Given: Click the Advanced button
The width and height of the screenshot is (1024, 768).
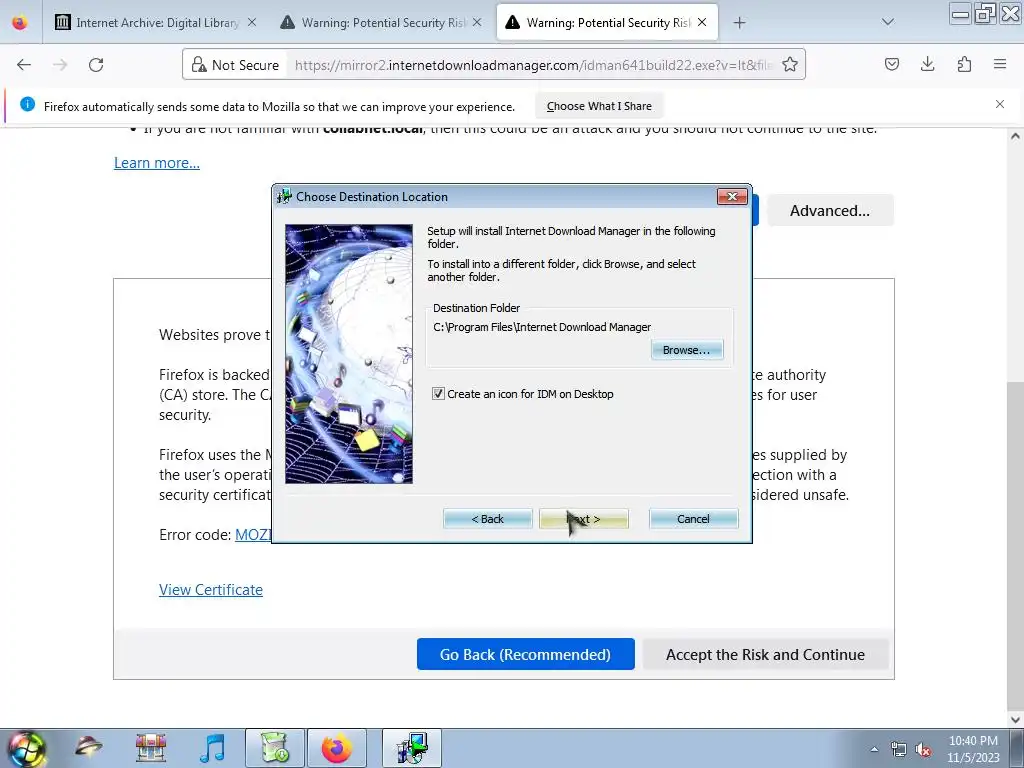Looking at the screenshot, I should click(830, 210).
